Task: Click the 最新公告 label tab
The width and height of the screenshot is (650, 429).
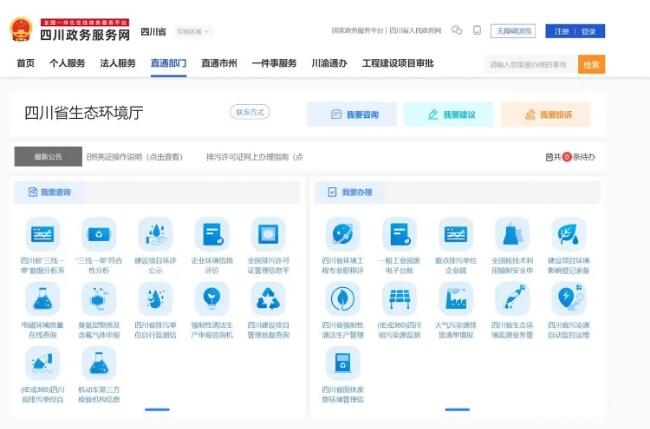Action: tap(48, 157)
